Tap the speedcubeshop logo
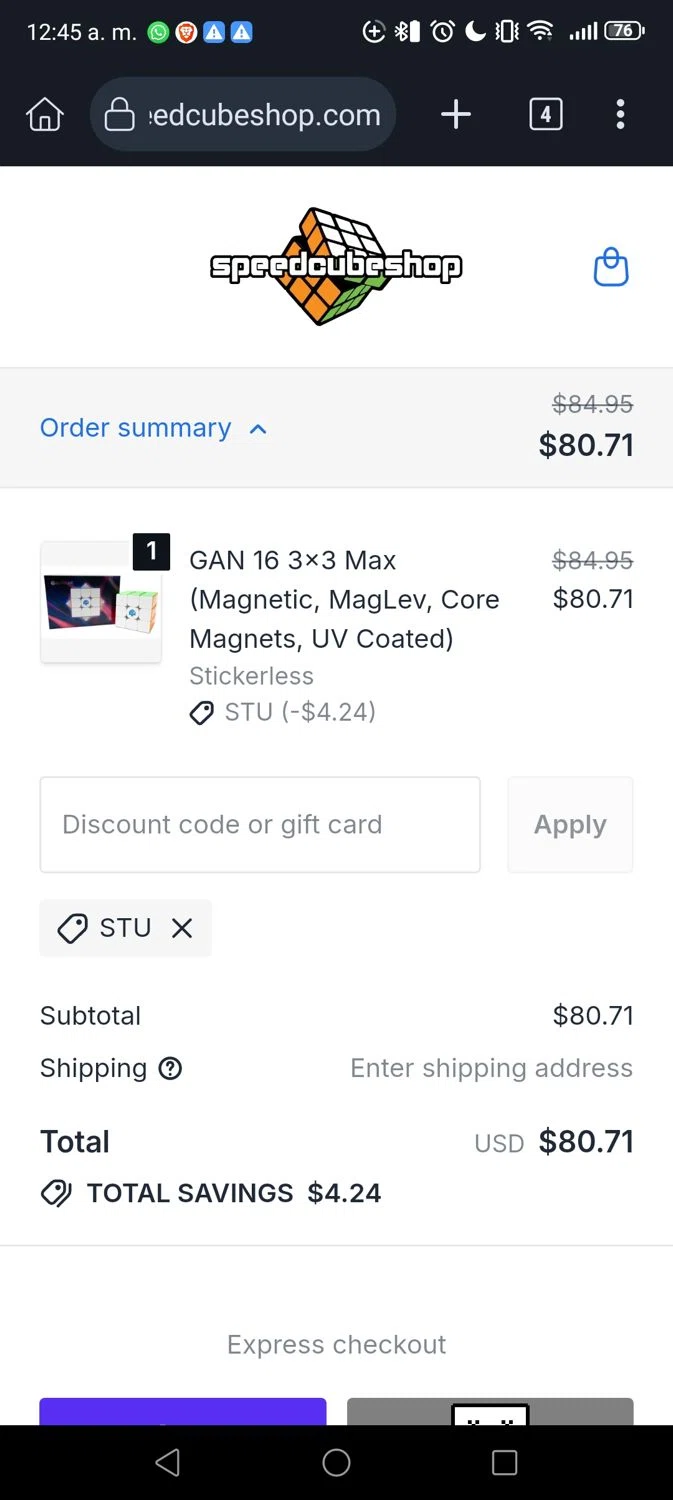Viewport: 673px width, 1500px height. coord(336,266)
